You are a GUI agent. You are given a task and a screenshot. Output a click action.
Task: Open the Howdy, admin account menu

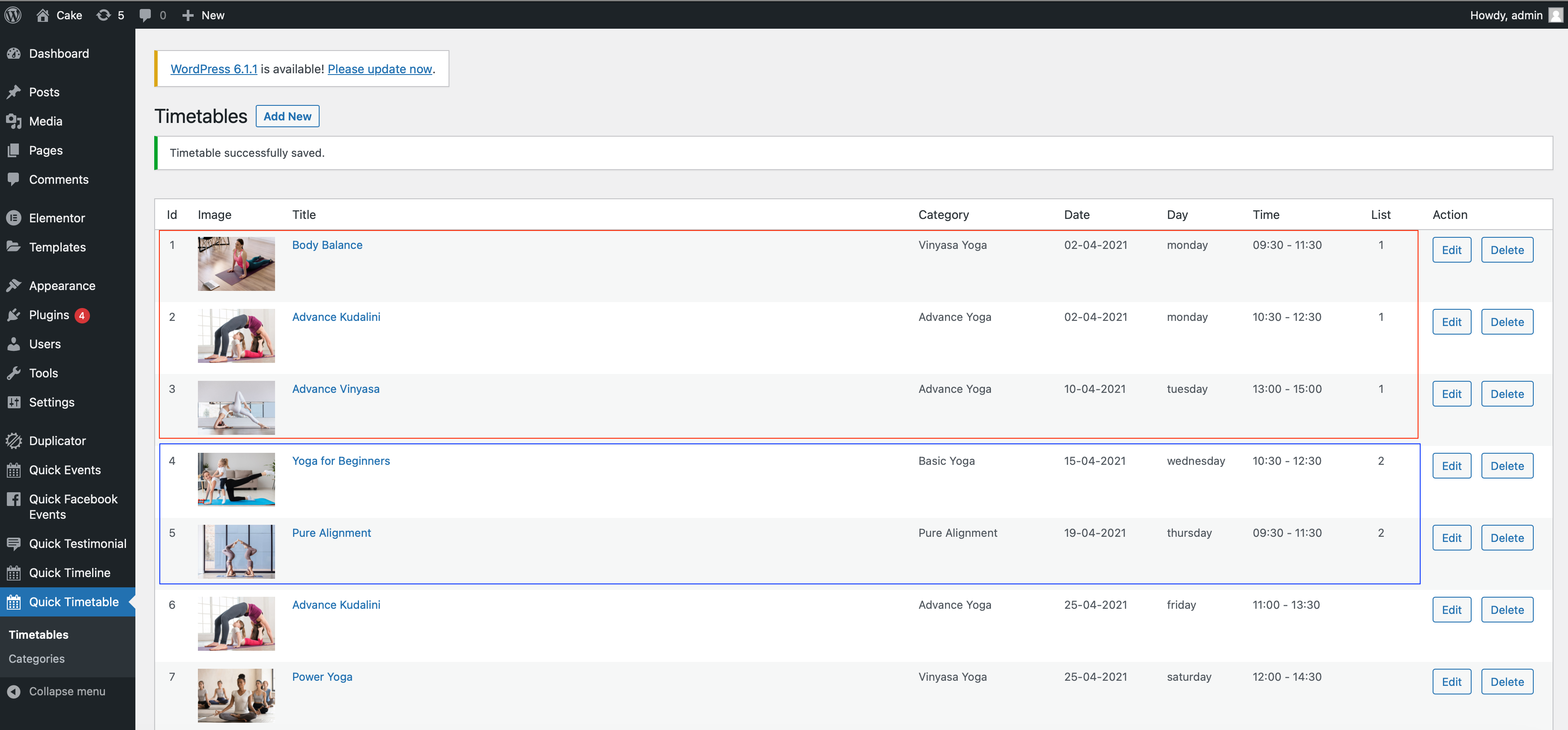[1505, 15]
